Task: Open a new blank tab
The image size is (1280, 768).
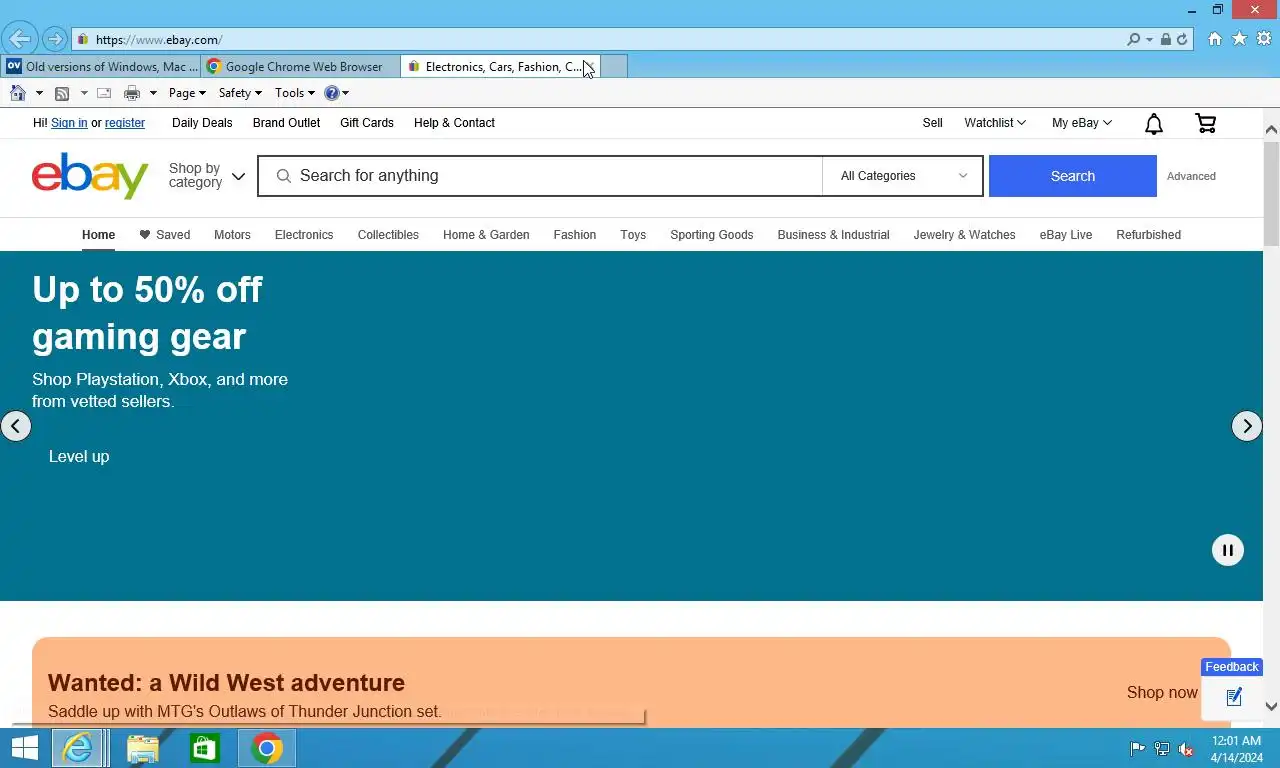Action: coord(614,67)
